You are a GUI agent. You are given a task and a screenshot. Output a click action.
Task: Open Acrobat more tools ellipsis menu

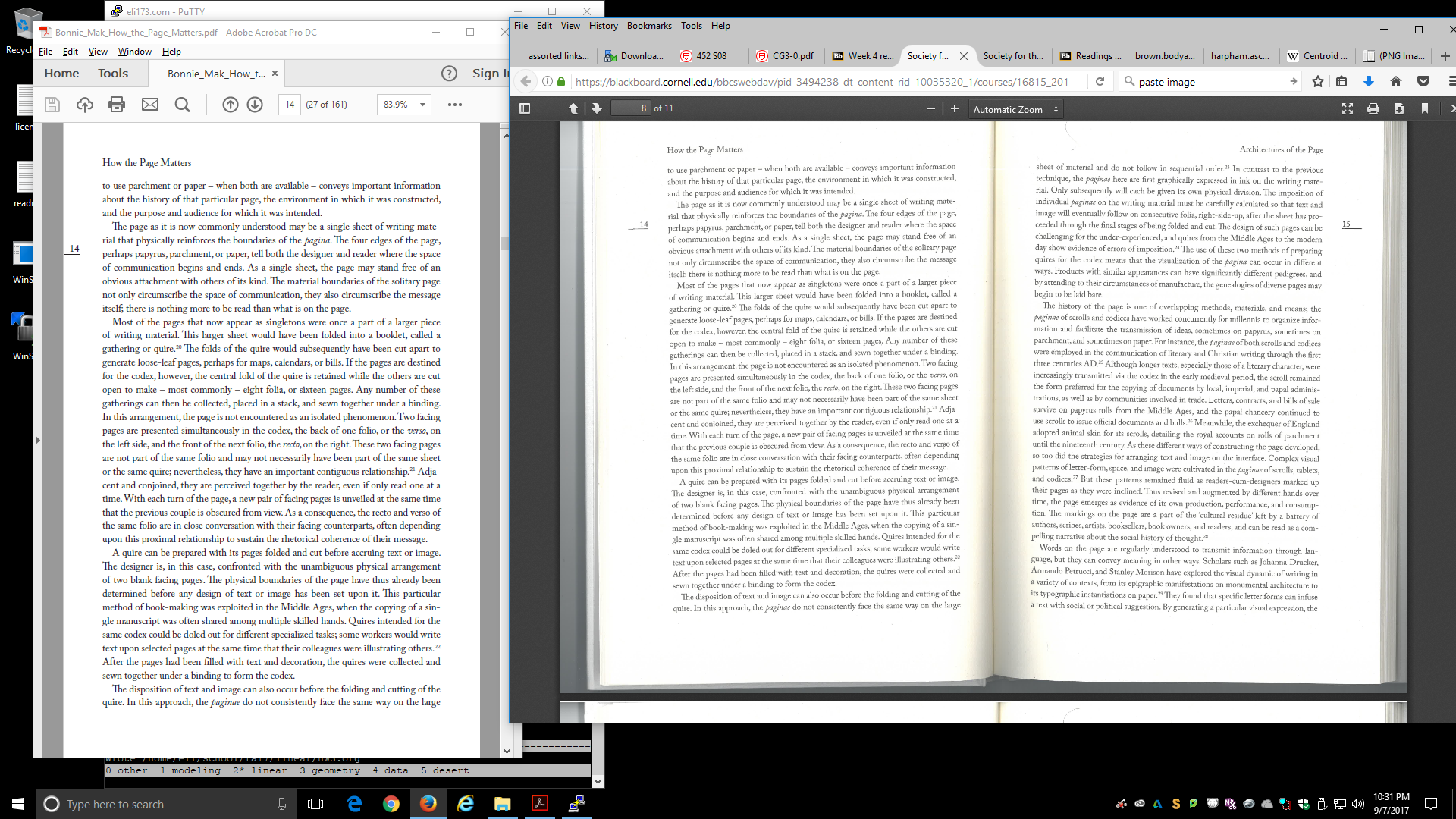[x=455, y=105]
